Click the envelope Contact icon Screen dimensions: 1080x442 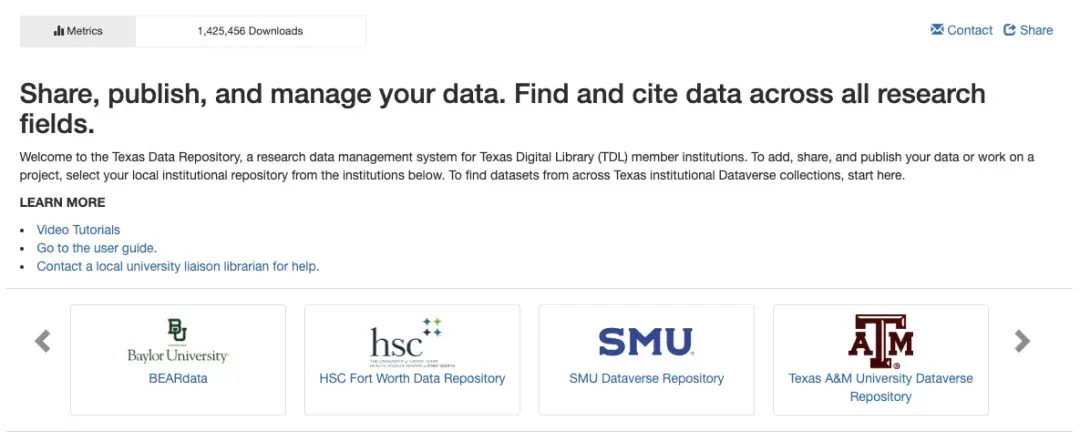(x=937, y=30)
